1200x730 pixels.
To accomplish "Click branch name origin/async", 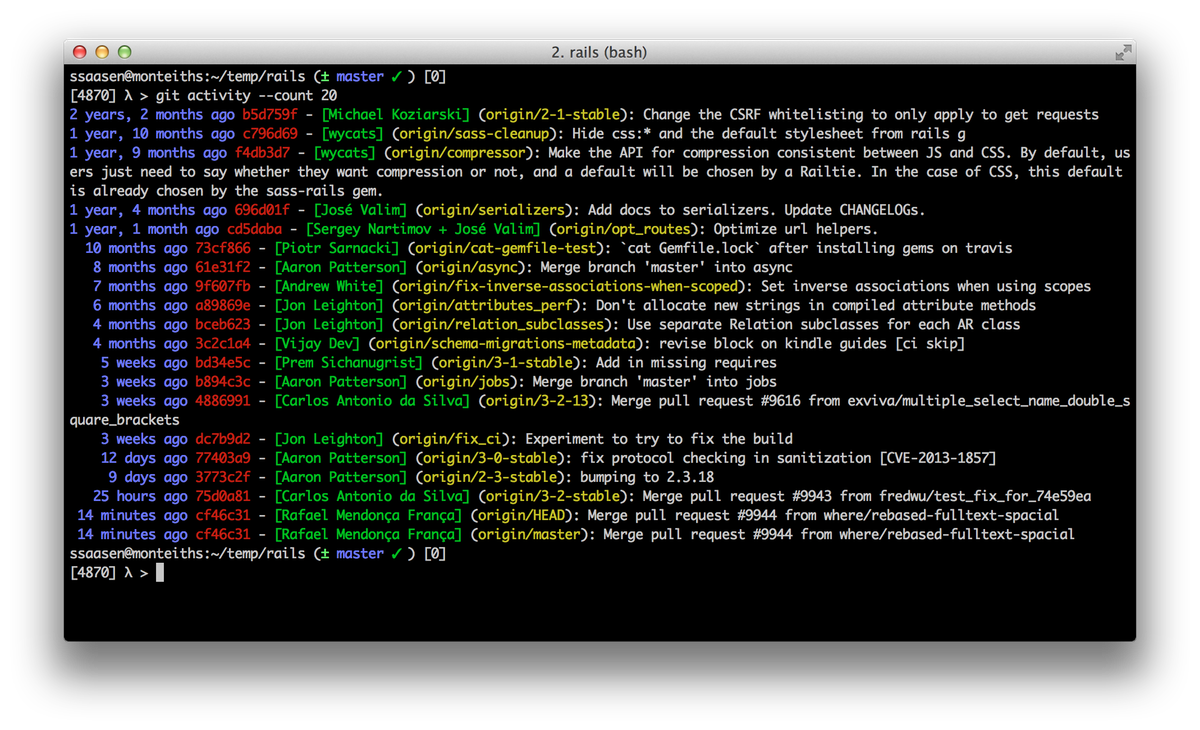I will 470,267.
